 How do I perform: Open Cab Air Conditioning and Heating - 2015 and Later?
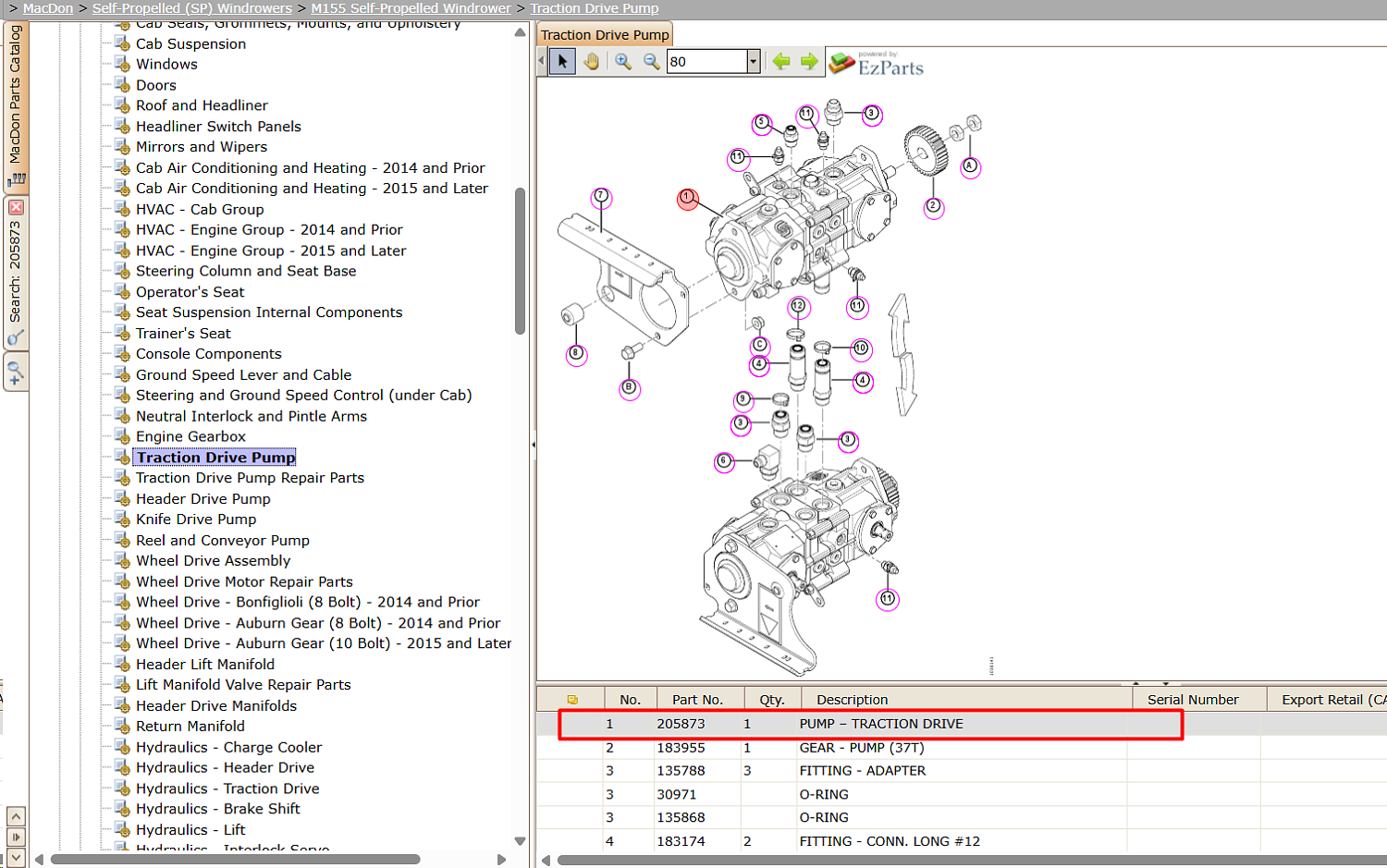(312, 189)
